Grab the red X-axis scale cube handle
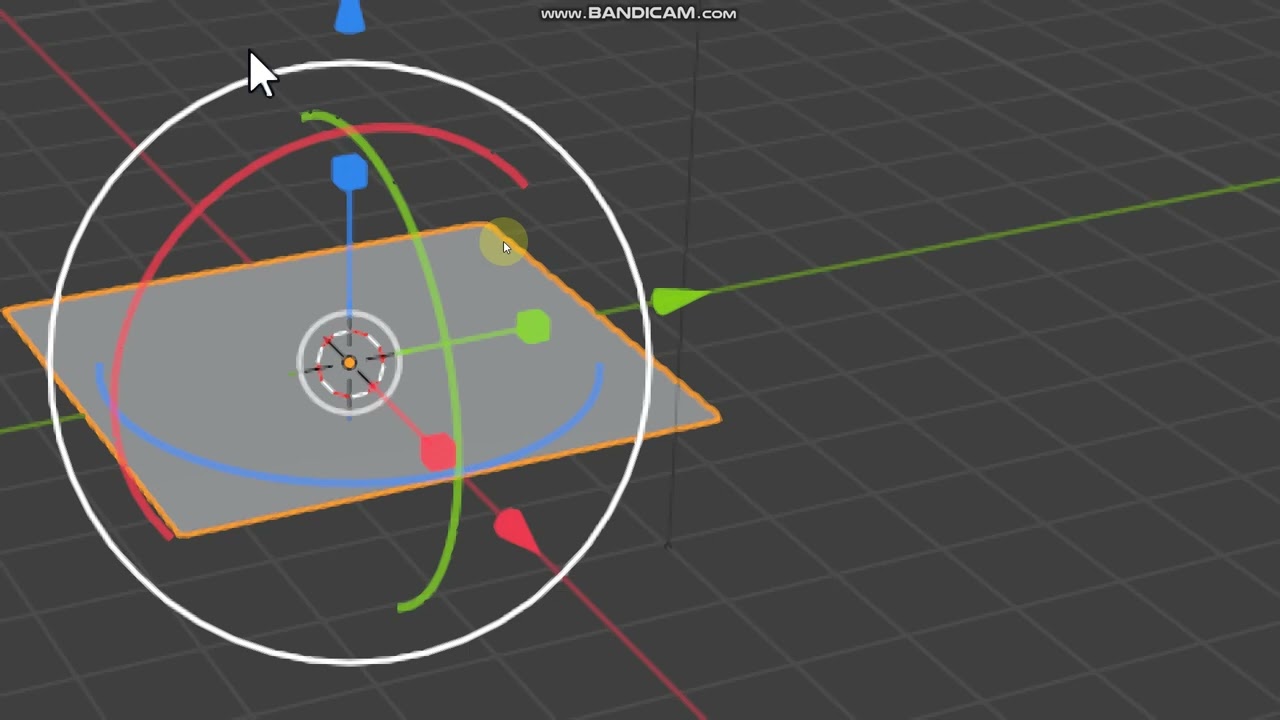Viewport: 1280px width, 720px height. (x=438, y=453)
